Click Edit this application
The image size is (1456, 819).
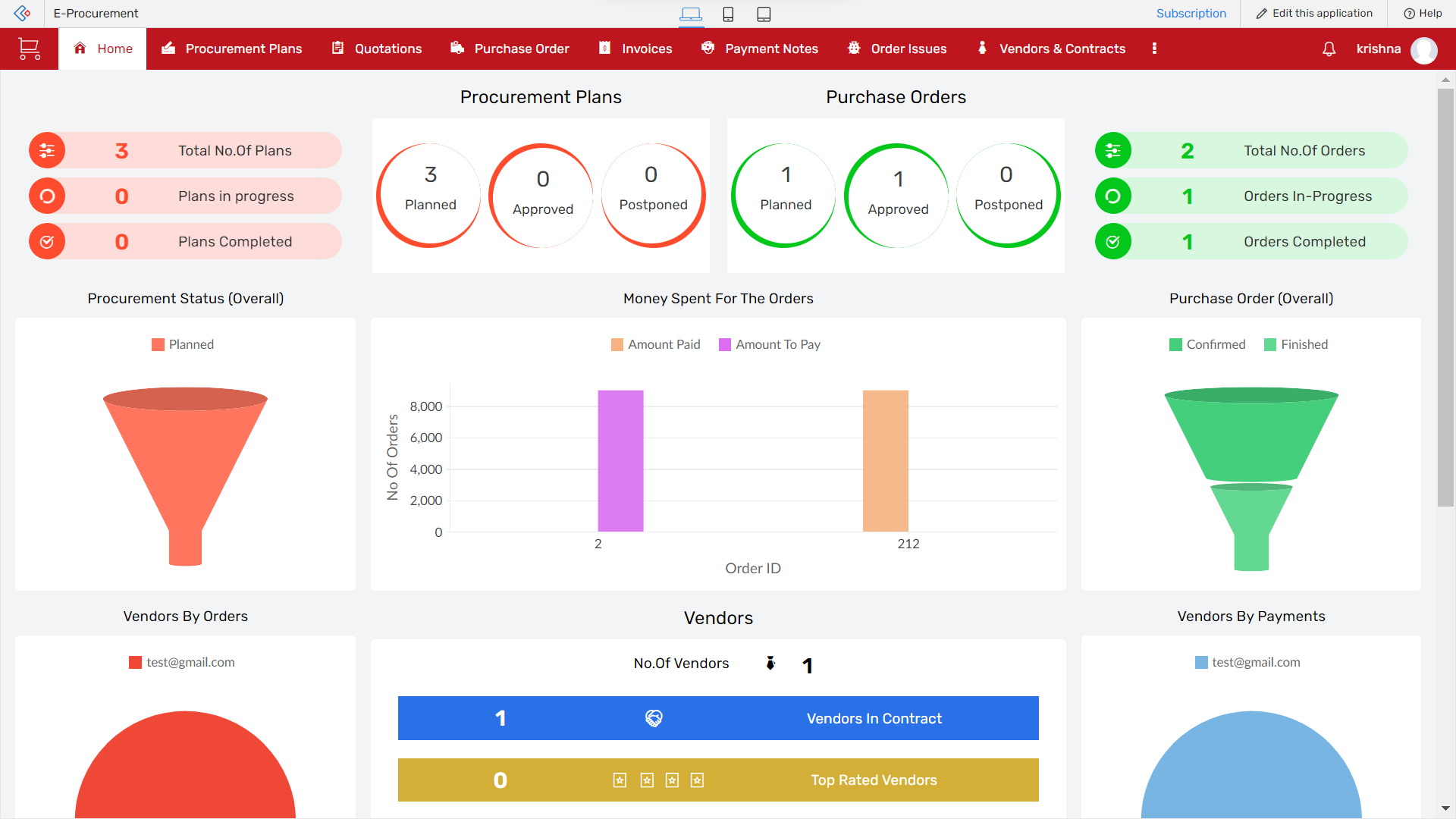(1314, 13)
